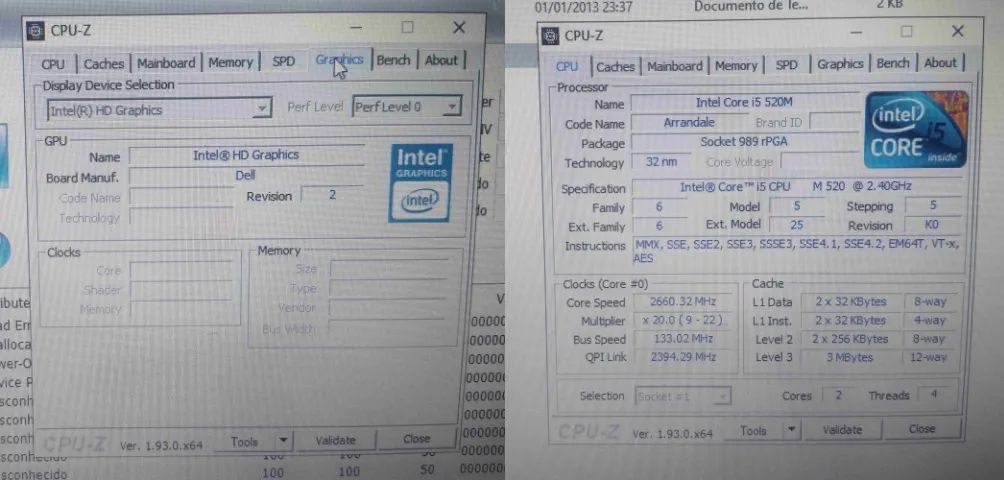
Task: Click Validate button in right CPU-Z window
Action: click(x=842, y=430)
